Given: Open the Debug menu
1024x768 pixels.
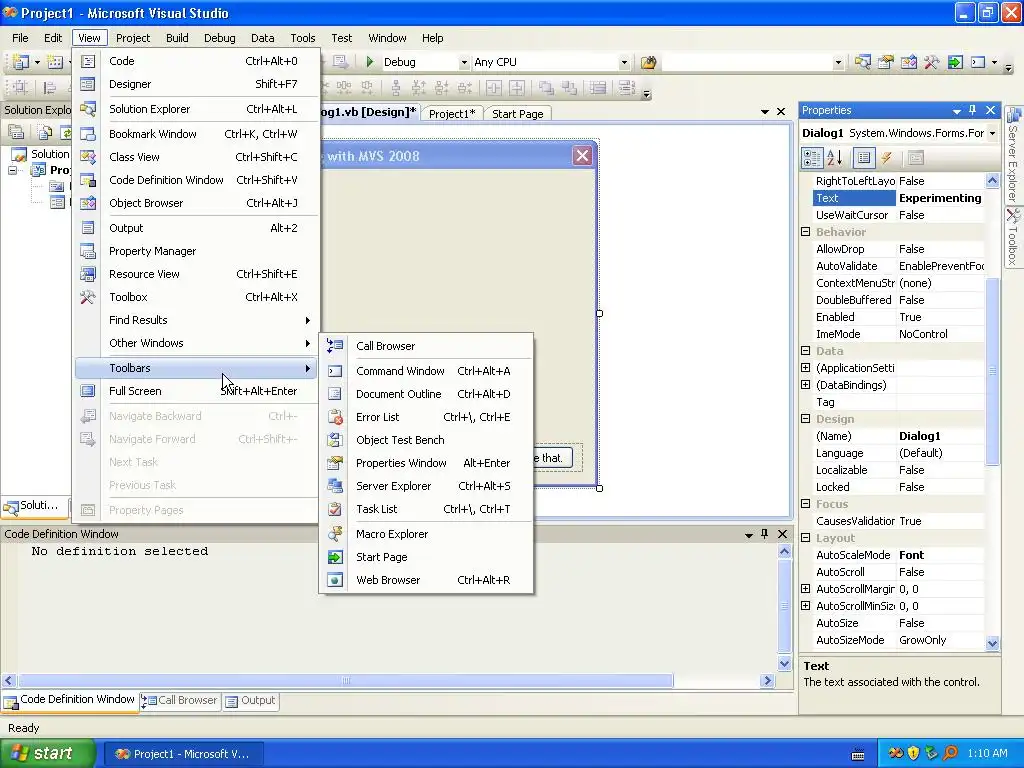Looking at the screenshot, I should tap(219, 38).
